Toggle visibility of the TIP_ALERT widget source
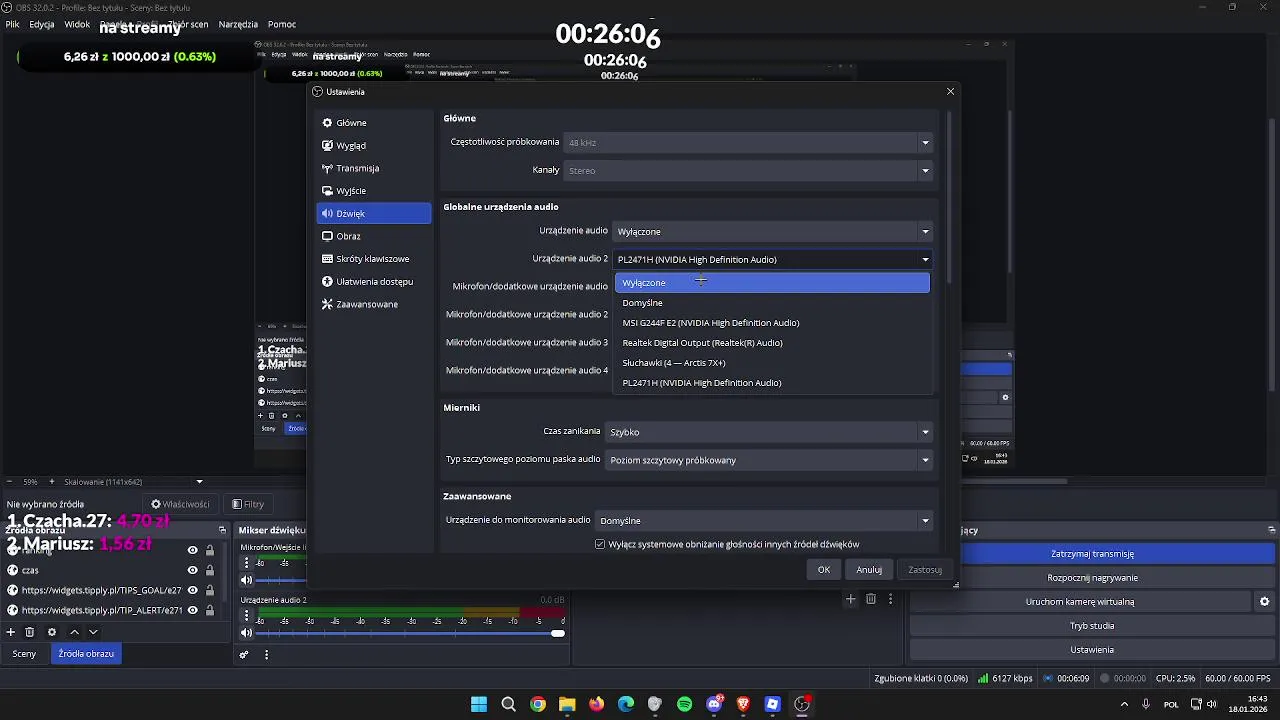1280x720 pixels. [x=193, y=610]
